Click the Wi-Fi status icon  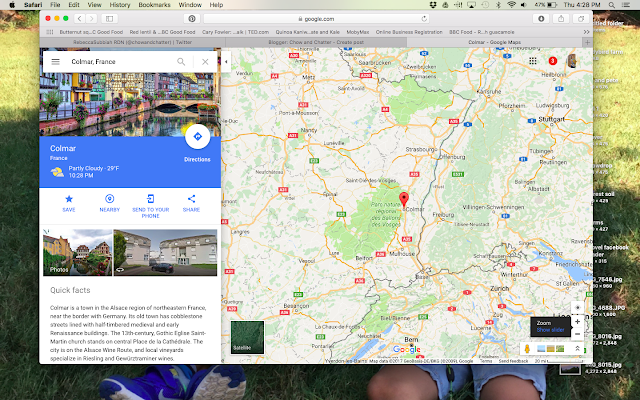(x=511, y=5)
